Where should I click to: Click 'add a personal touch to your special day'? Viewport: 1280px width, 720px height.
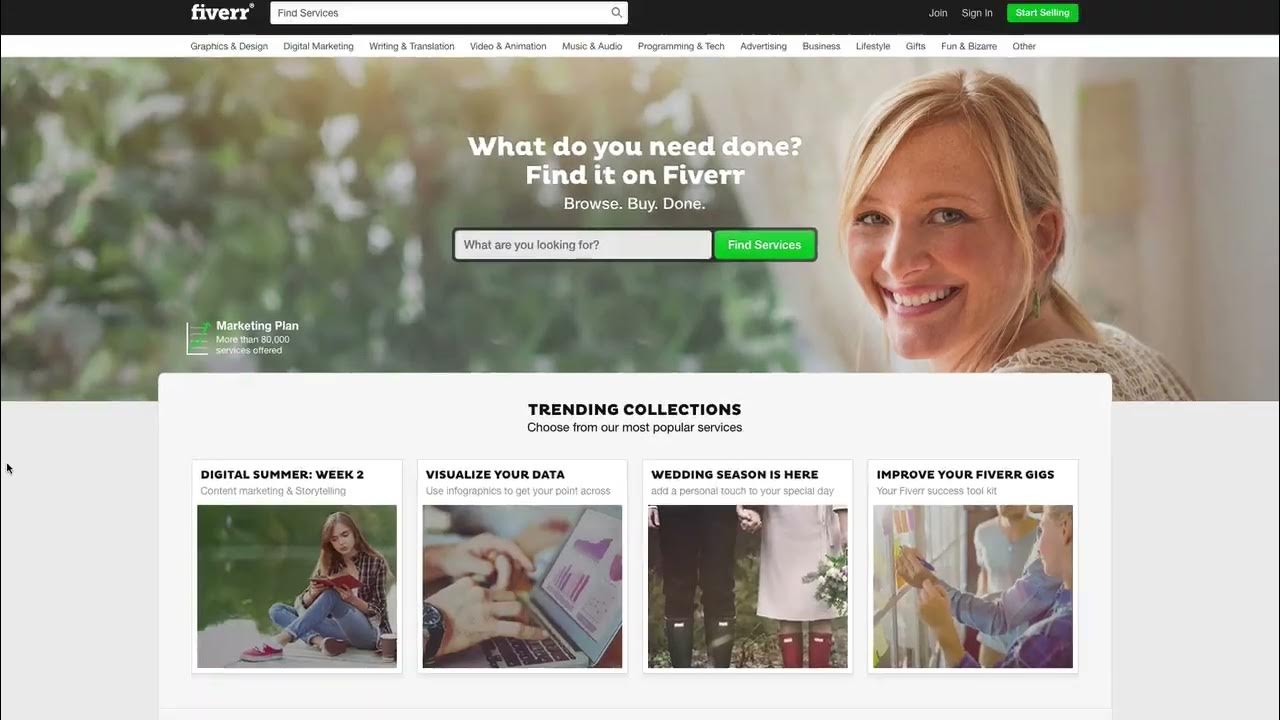click(742, 491)
